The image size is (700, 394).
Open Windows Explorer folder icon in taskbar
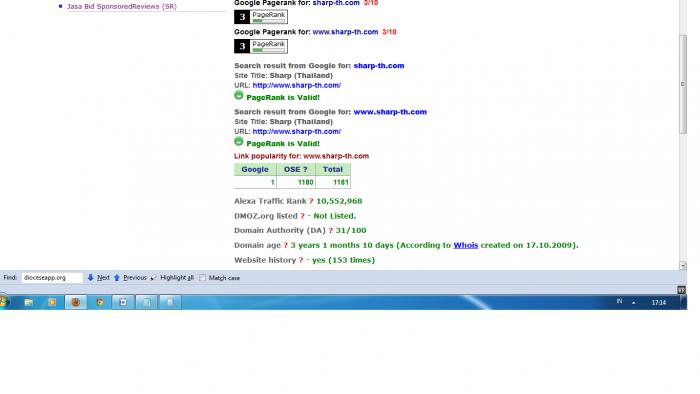coord(29,302)
